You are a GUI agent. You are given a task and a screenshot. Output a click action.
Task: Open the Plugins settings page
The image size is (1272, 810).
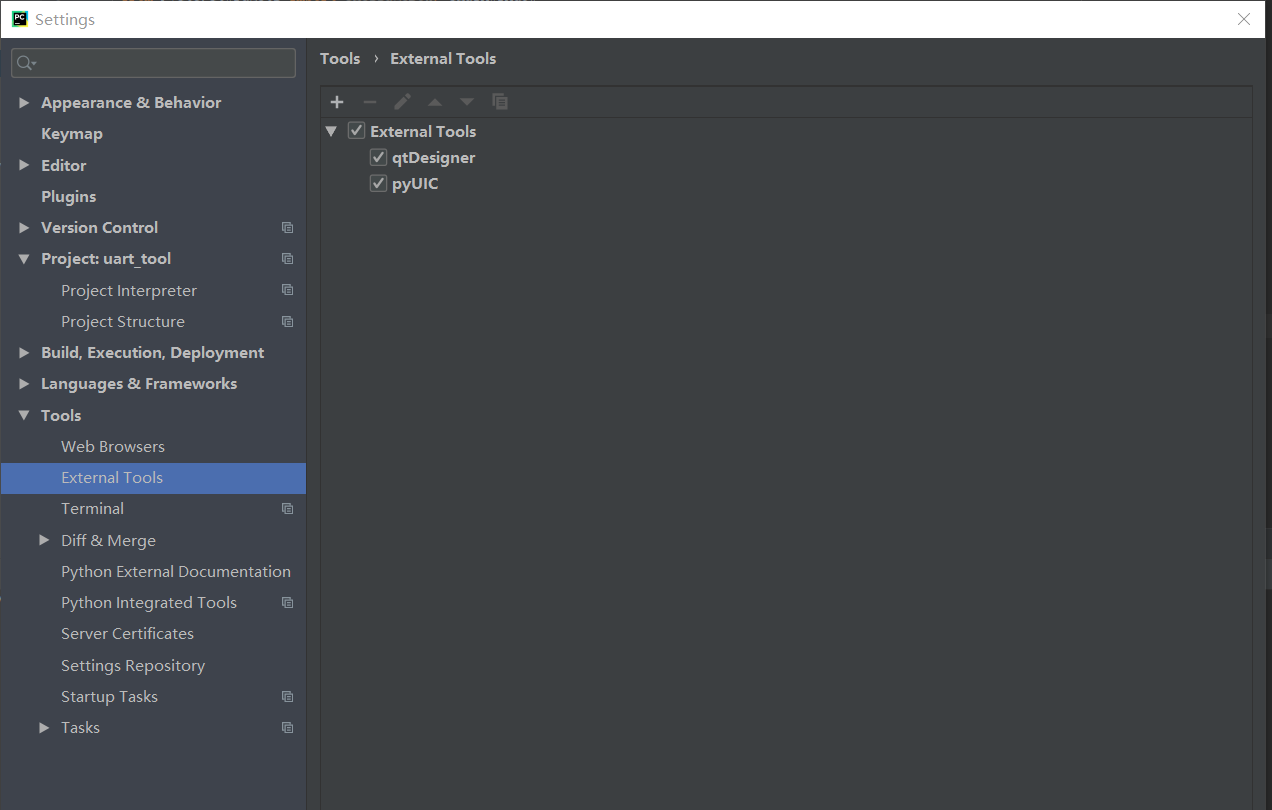(69, 197)
